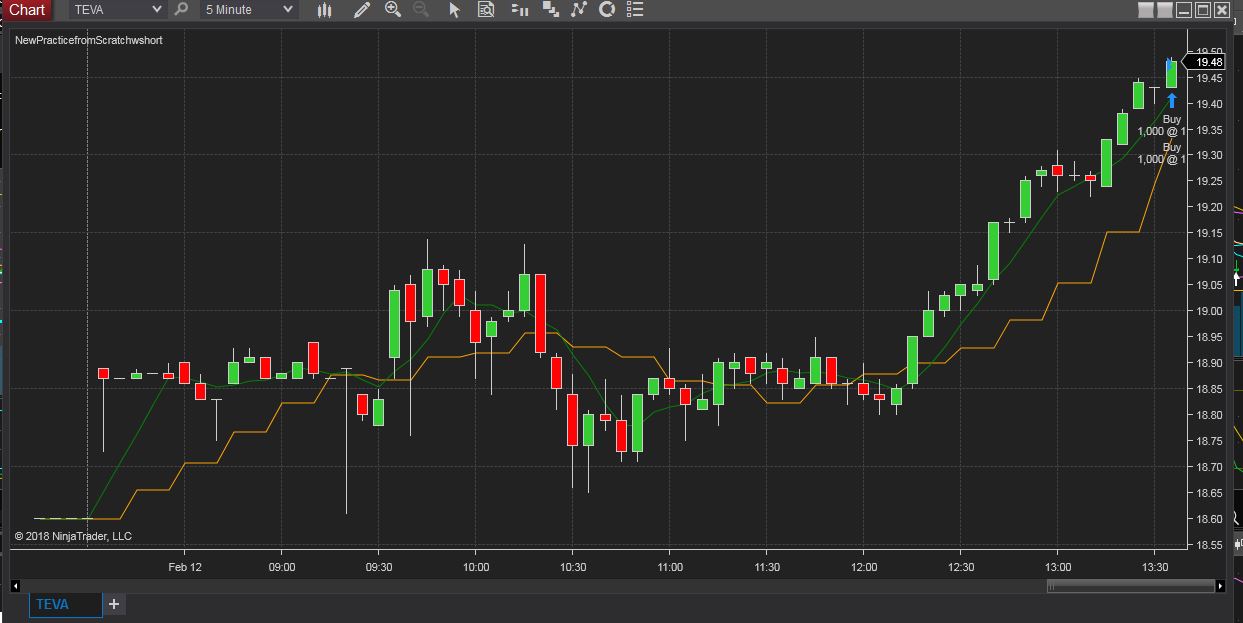Click the first gray link button in title bar
1243x623 pixels.
[1147, 10]
